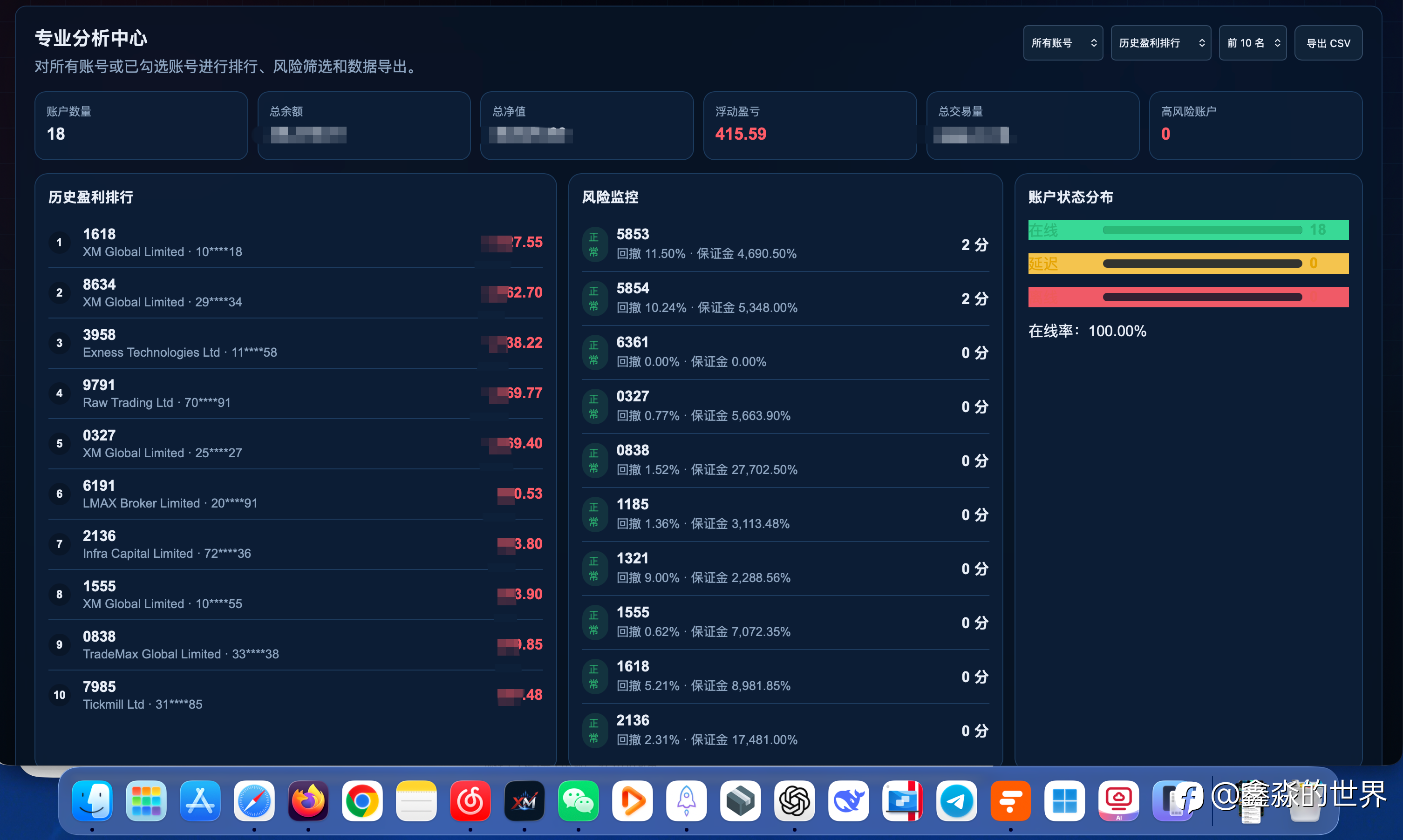Open the rocket icon app
This screenshot has width=1403, height=840.
pyautogui.click(x=687, y=800)
